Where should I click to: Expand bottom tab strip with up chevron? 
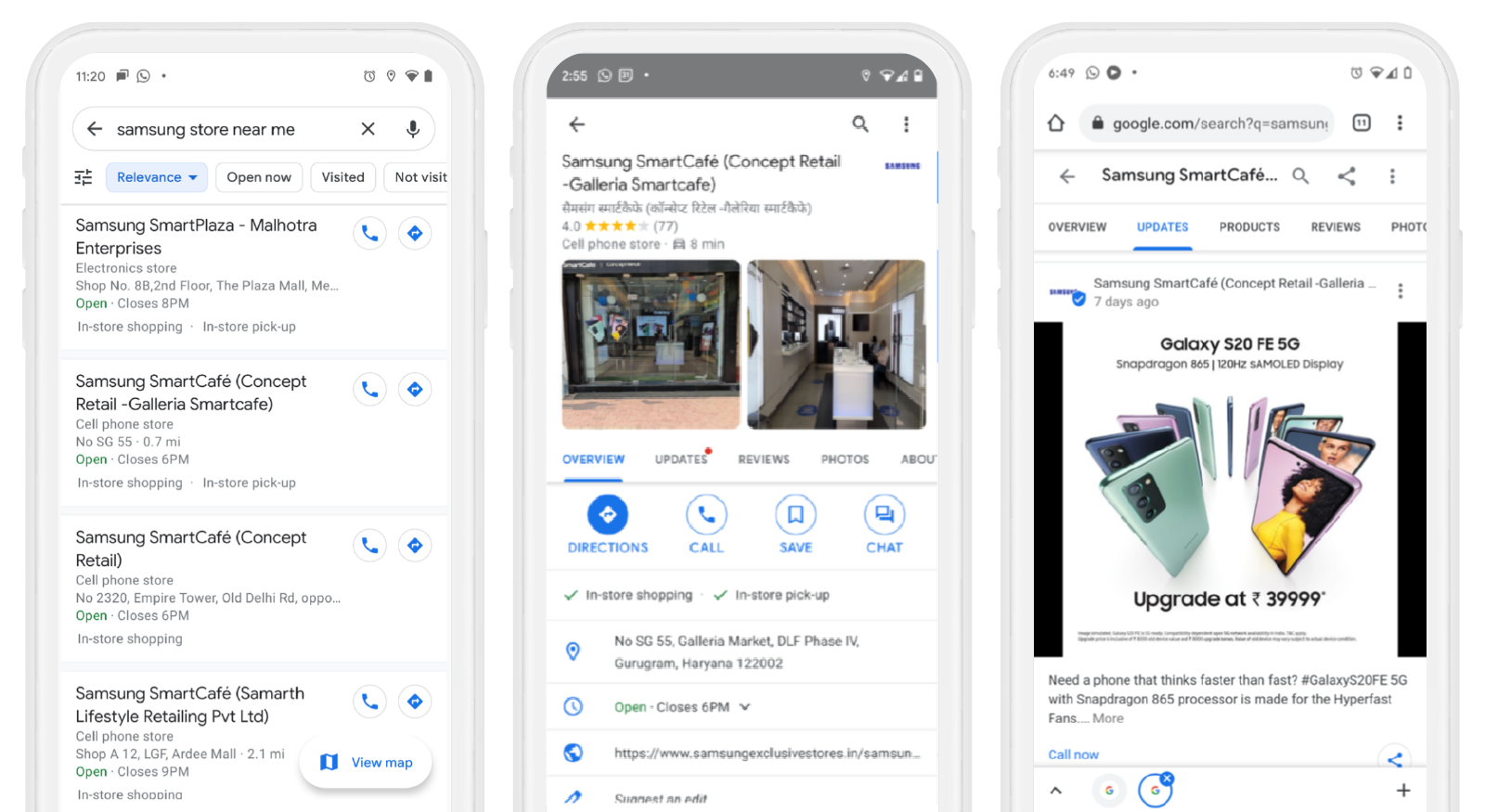click(x=1056, y=791)
